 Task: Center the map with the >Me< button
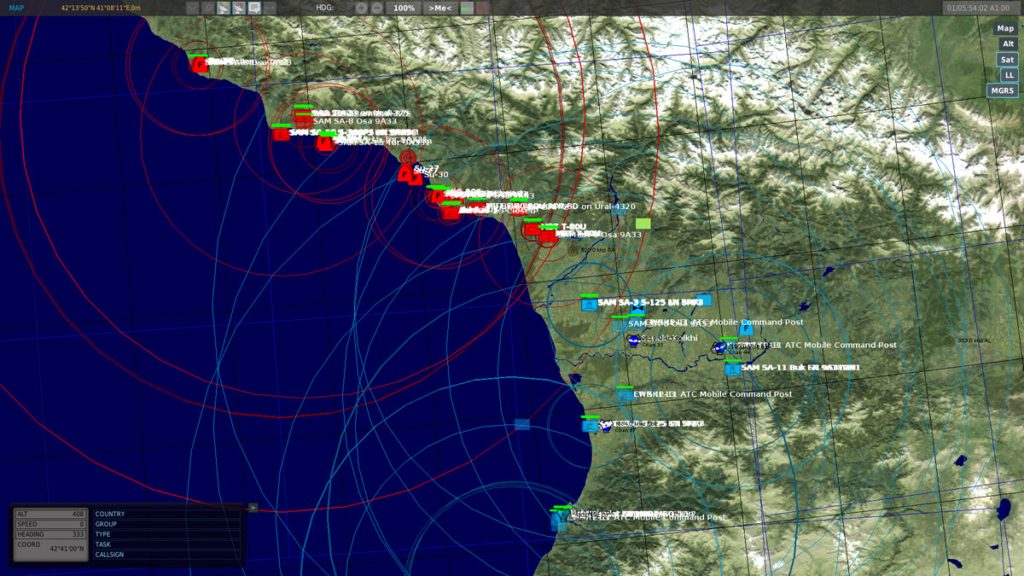[x=440, y=8]
